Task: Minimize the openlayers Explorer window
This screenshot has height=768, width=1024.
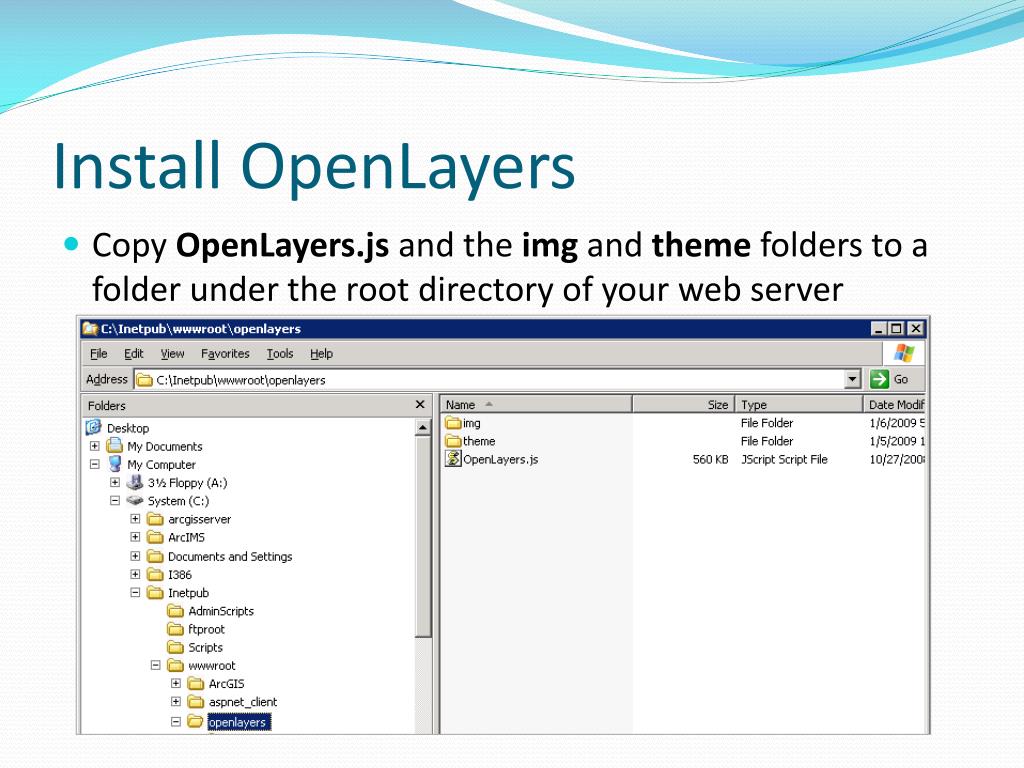Action: [x=879, y=328]
